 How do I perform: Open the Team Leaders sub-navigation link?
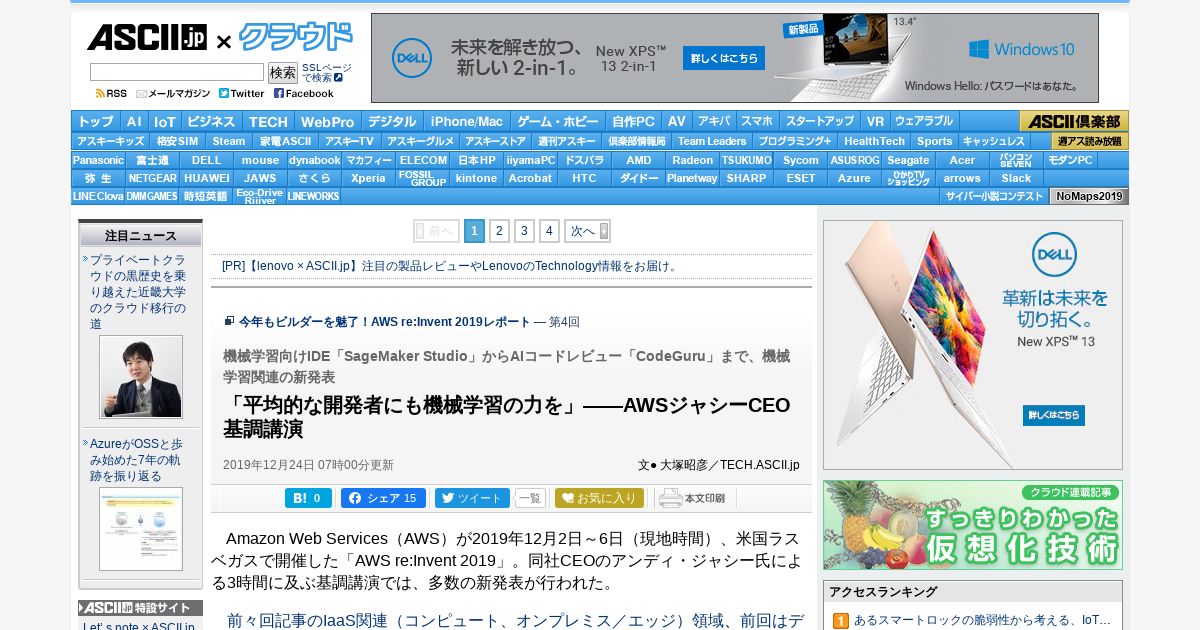[x=712, y=141]
